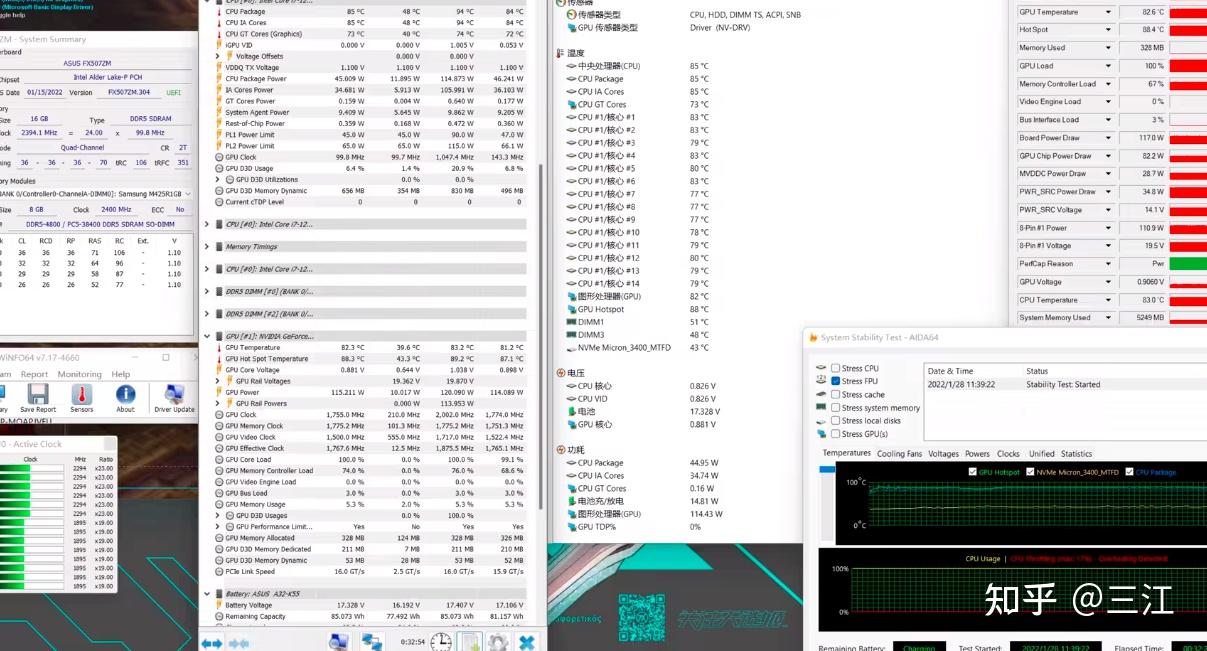The image size is (1207, 651).
Task: Toggle NVMe Micron_3400_MTFD graph checkbox
Action: point(1030,472)
